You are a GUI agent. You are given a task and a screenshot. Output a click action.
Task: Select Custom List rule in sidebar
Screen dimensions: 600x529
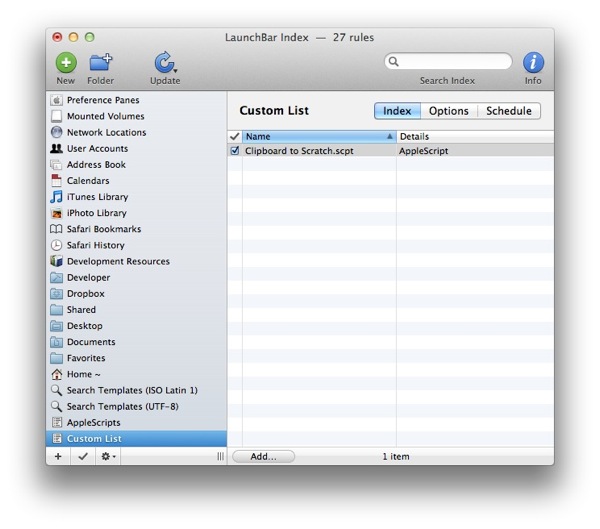[x=136, y=438]
